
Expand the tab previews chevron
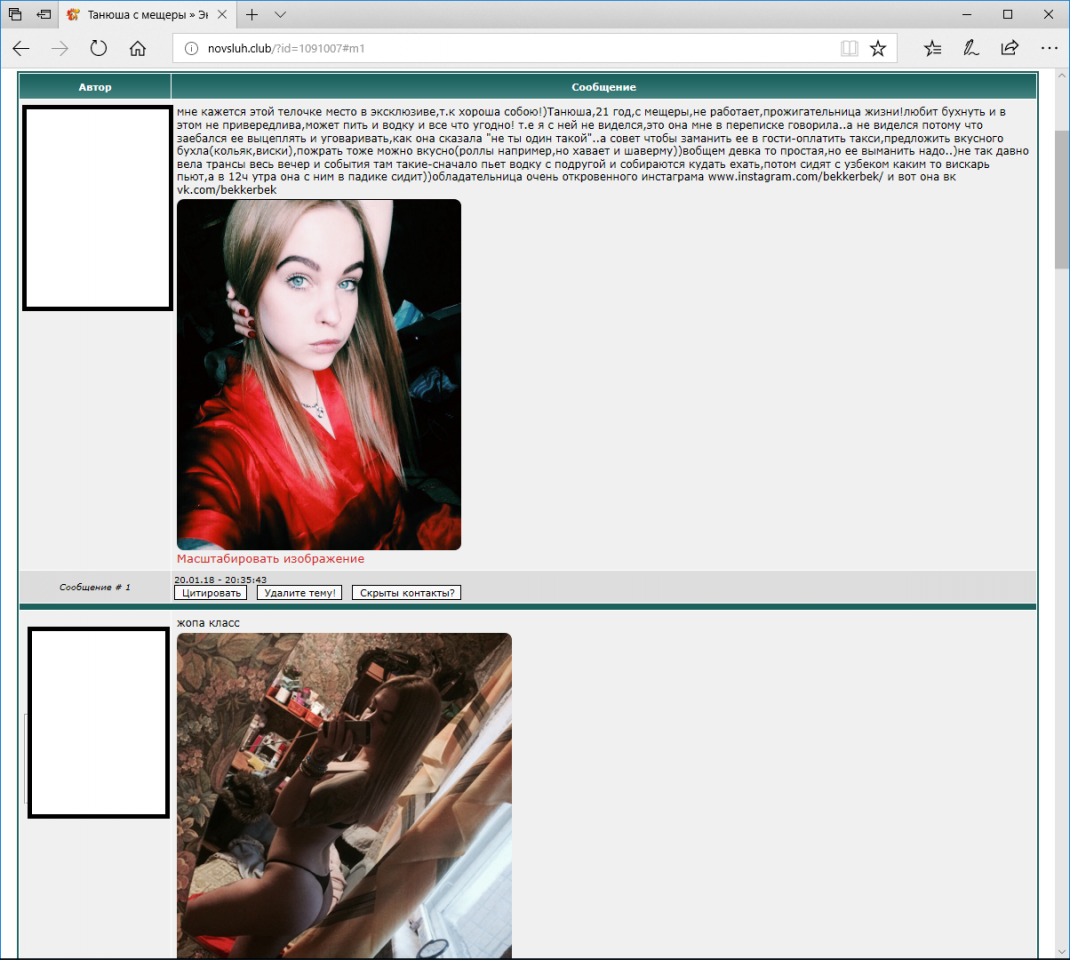[280, 15]
